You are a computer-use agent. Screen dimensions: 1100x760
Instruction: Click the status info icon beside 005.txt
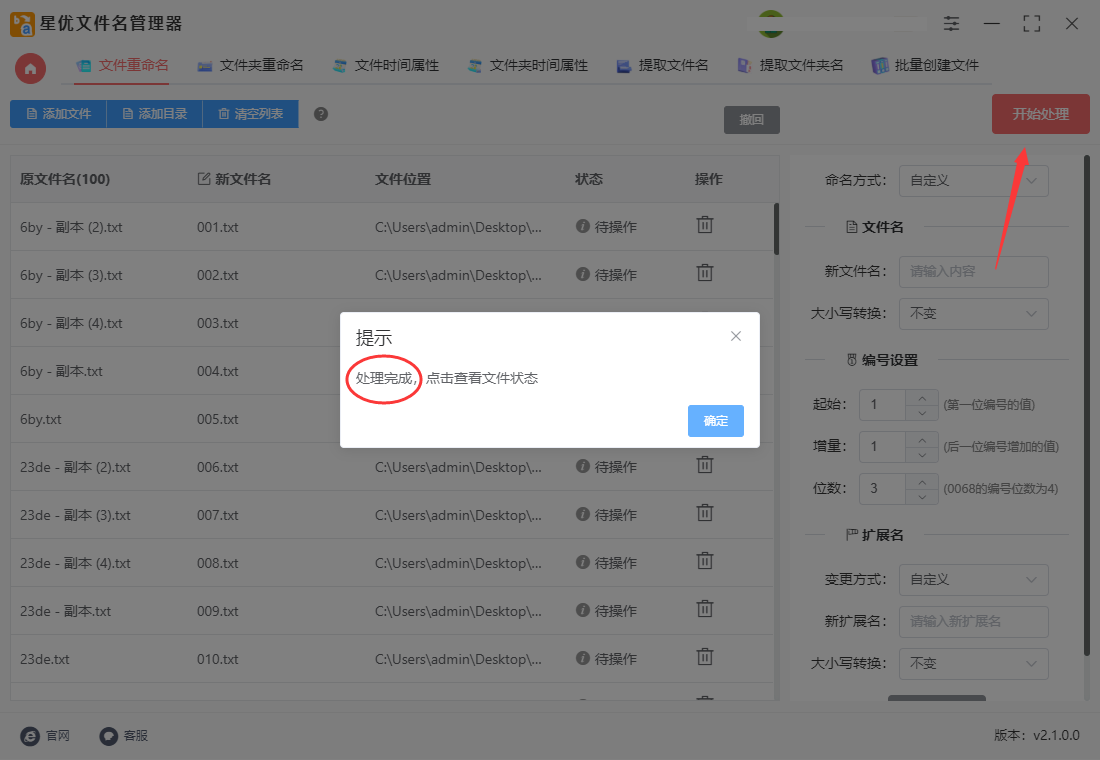tap(581, 418)
